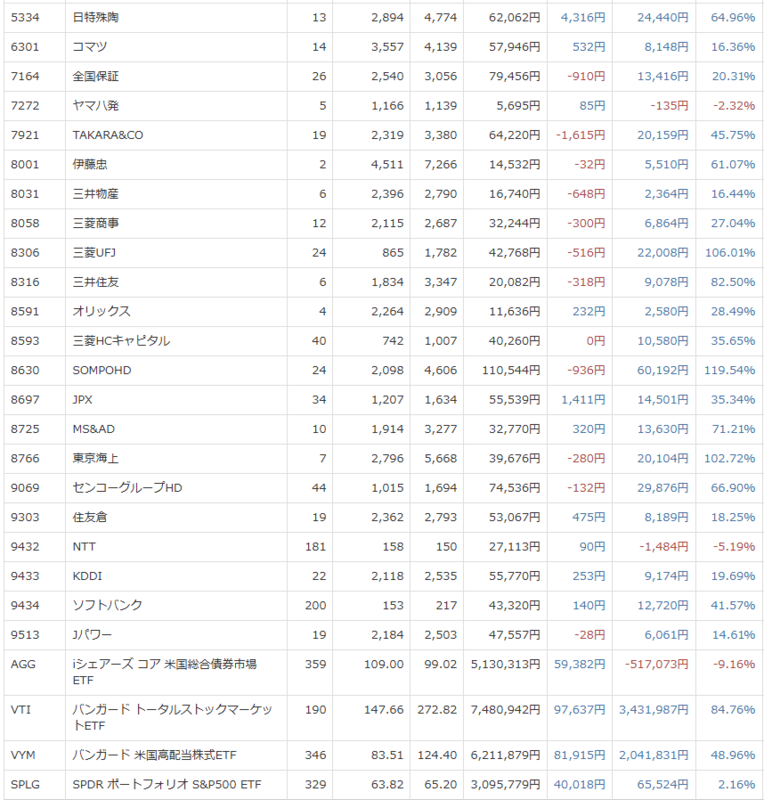The image size is (764, 800).
Task: Click the -1,615円 daily change value
Action: click(581, 135)
